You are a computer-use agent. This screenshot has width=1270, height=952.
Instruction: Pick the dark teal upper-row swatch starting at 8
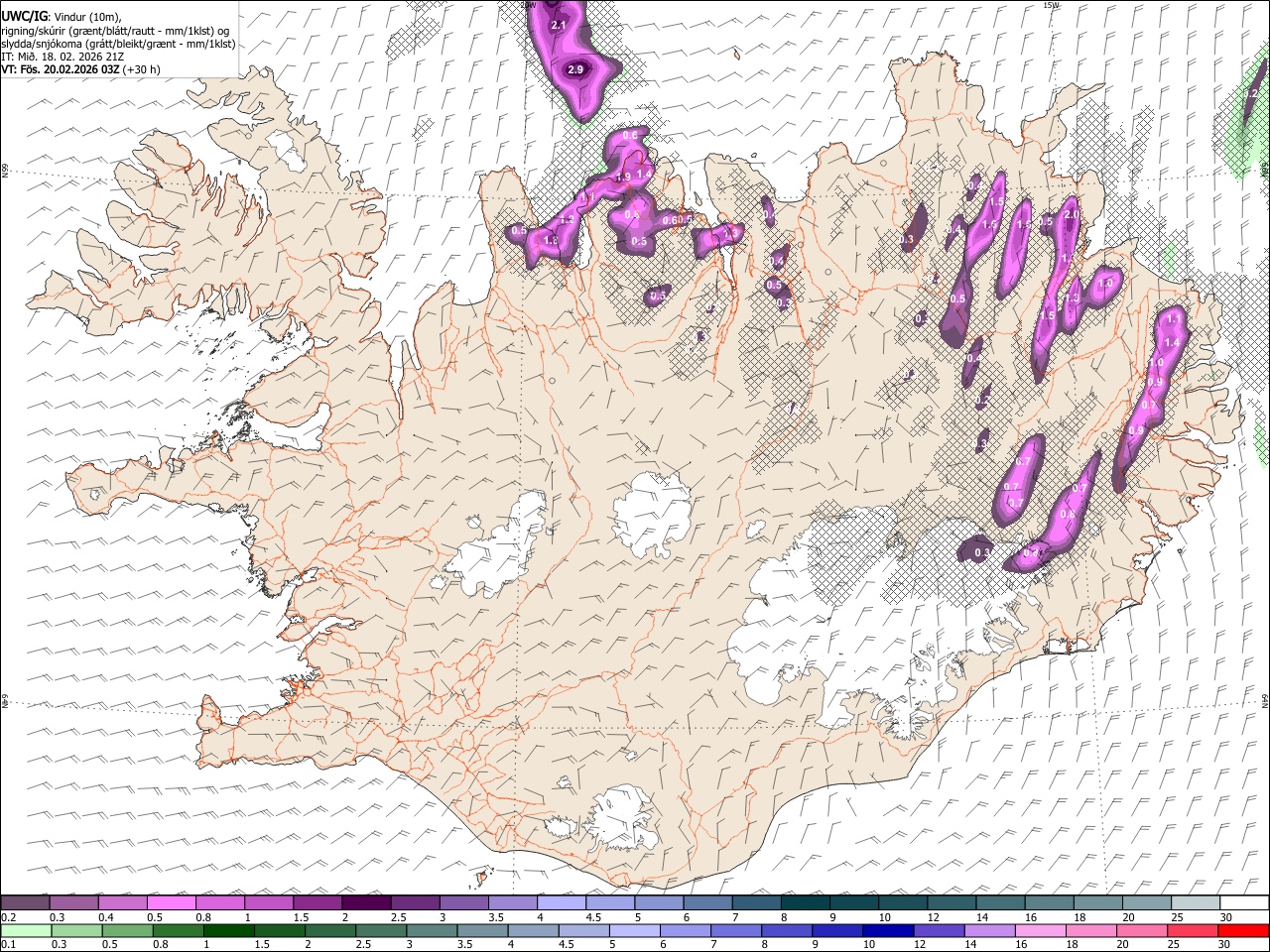pyautogui.click(x=805, y=902)
